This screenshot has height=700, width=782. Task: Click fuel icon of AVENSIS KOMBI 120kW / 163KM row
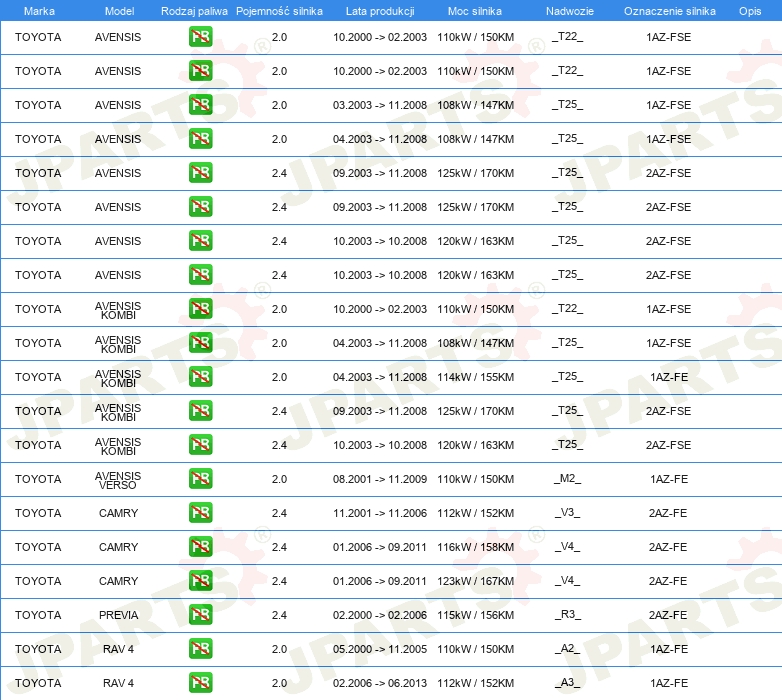[200, 444]
